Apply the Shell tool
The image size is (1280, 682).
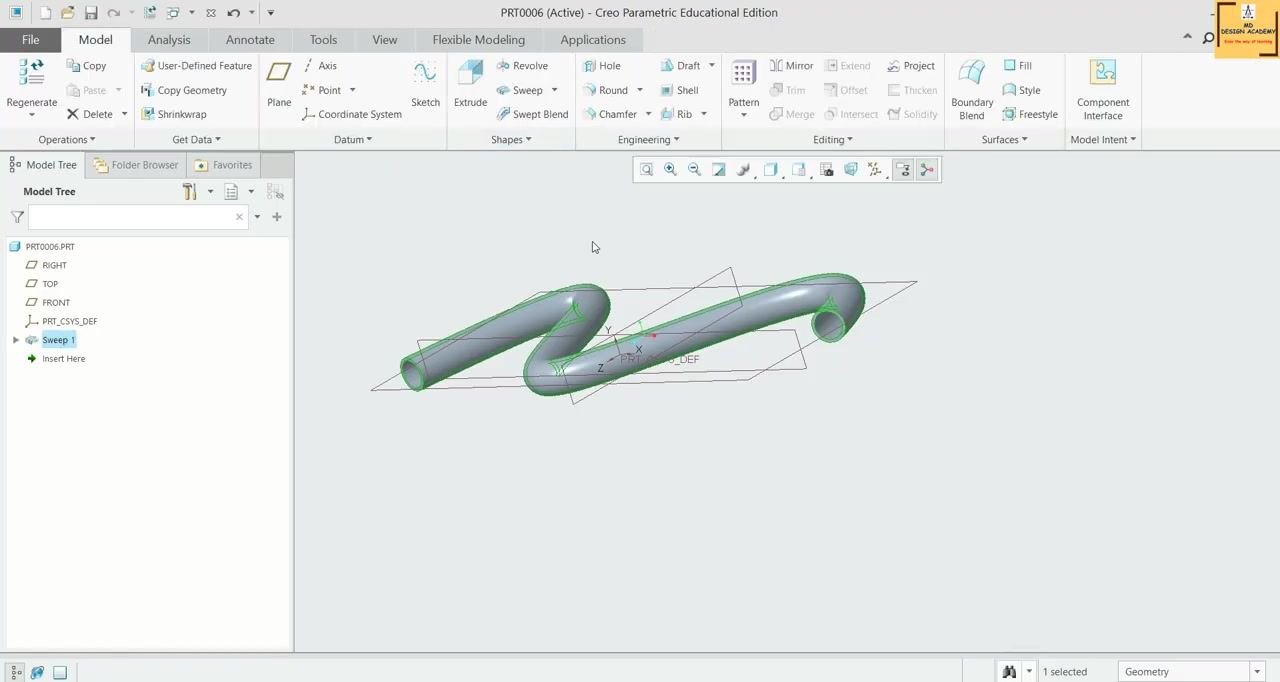[x=679, y=90]
